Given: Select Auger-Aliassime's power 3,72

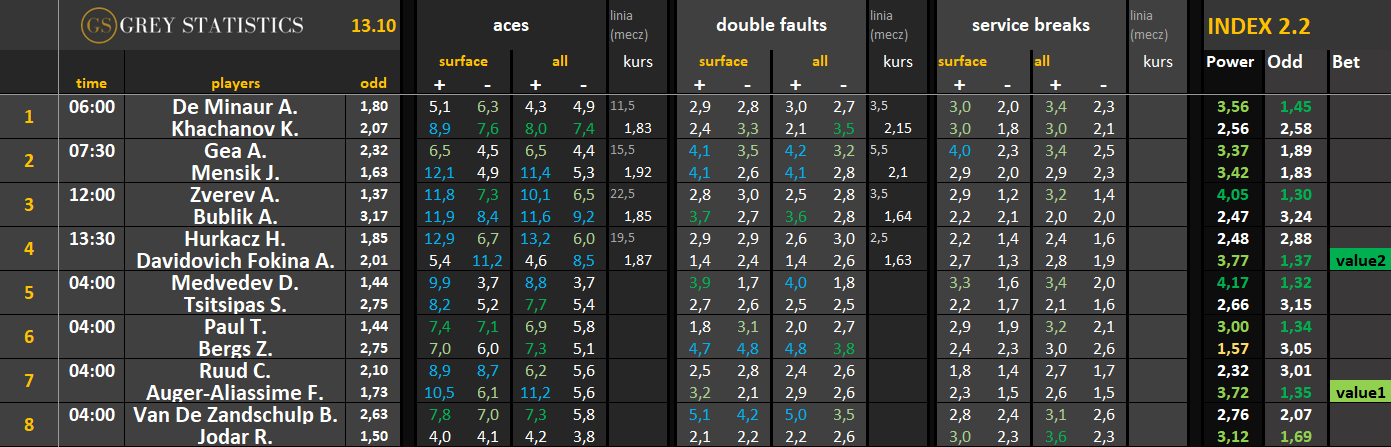Looking at the screenshot, I should 1229,392.
